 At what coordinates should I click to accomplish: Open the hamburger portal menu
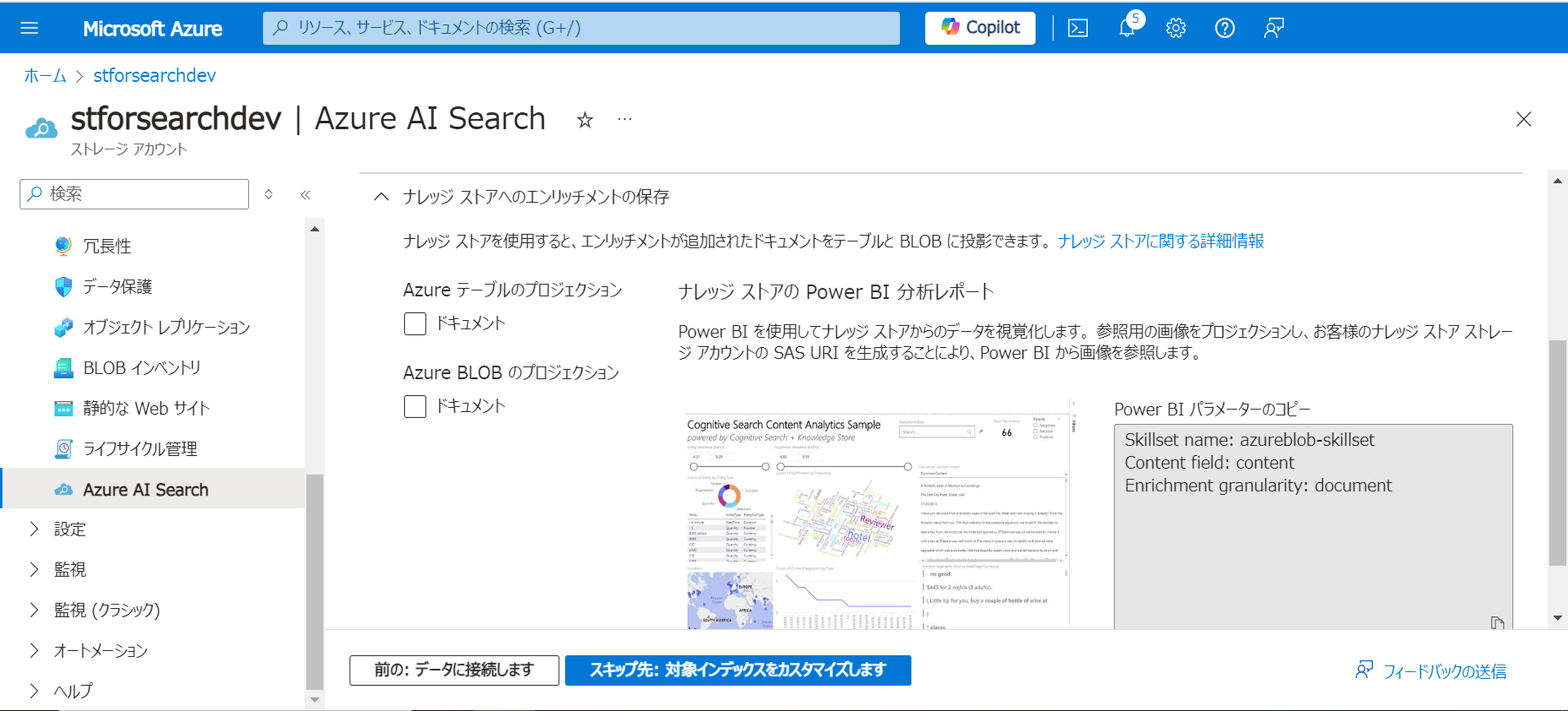tap(29, 28)
